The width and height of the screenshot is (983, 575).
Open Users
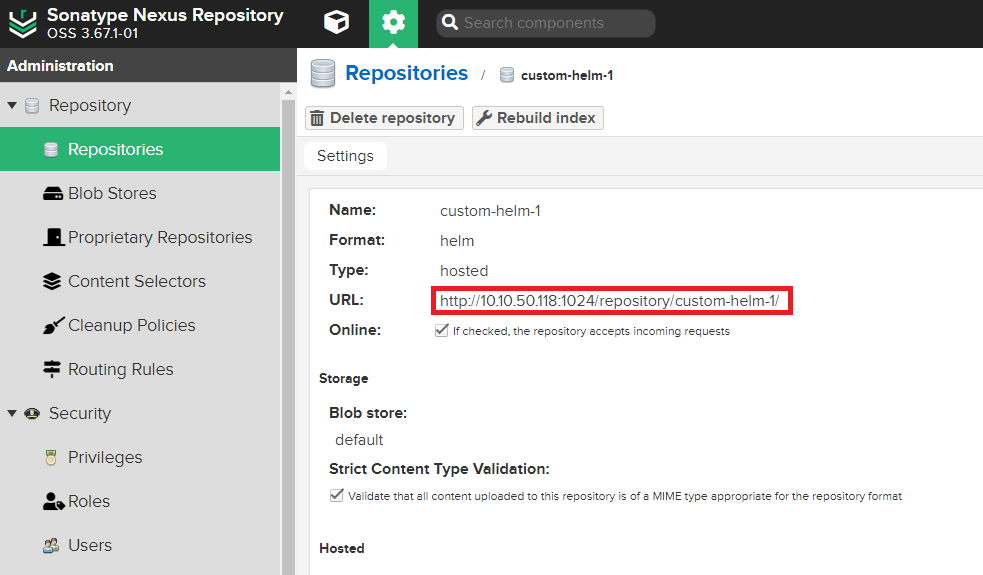tap(90, 546)
